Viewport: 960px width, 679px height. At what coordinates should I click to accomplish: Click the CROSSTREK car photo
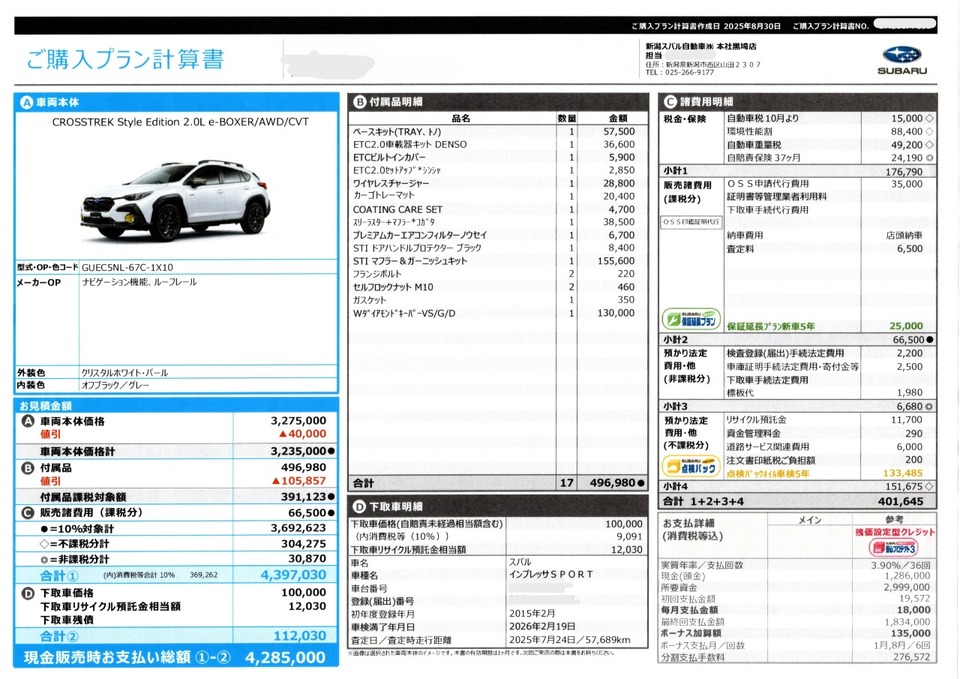(x=175, y=199)
